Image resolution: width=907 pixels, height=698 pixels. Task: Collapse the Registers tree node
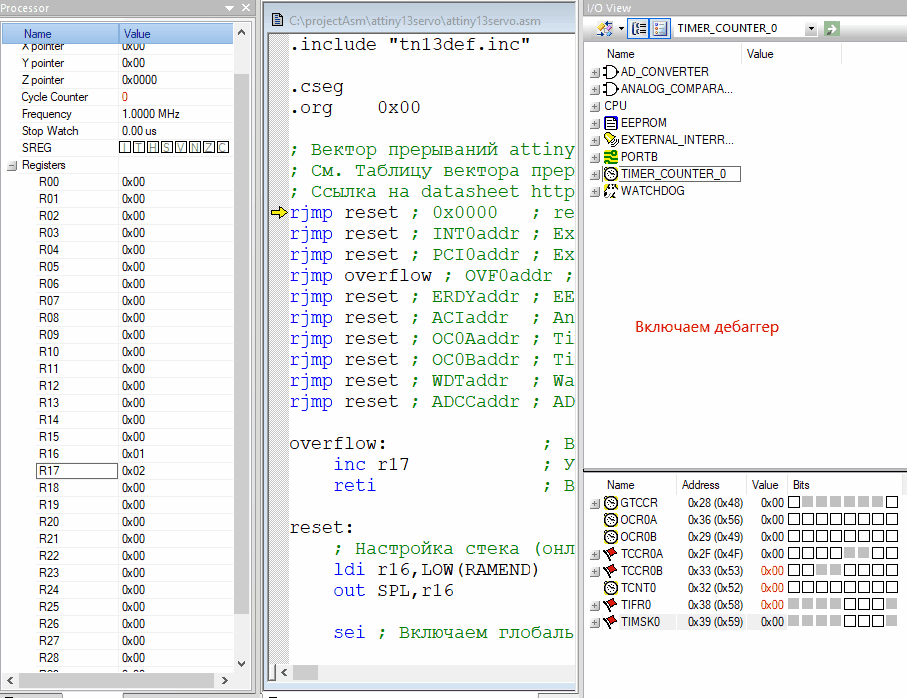[x=11, y=165]
